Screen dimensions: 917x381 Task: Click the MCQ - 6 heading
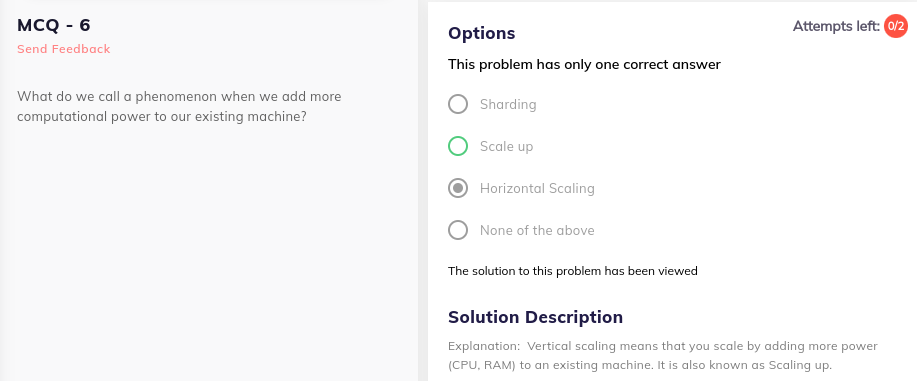click(x=54, y=25)
